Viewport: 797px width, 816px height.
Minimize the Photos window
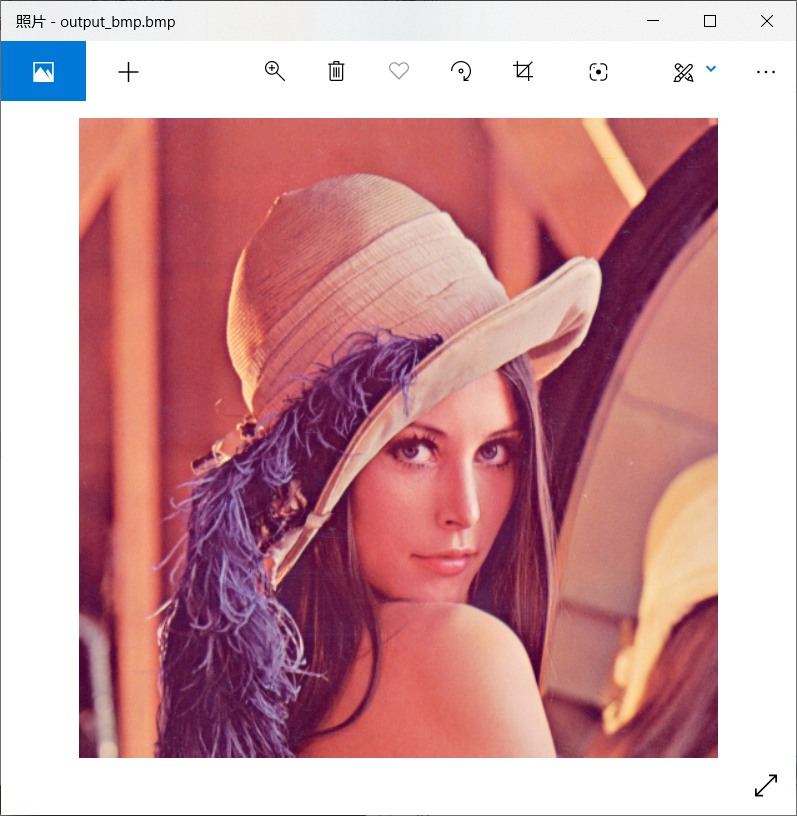653,21
